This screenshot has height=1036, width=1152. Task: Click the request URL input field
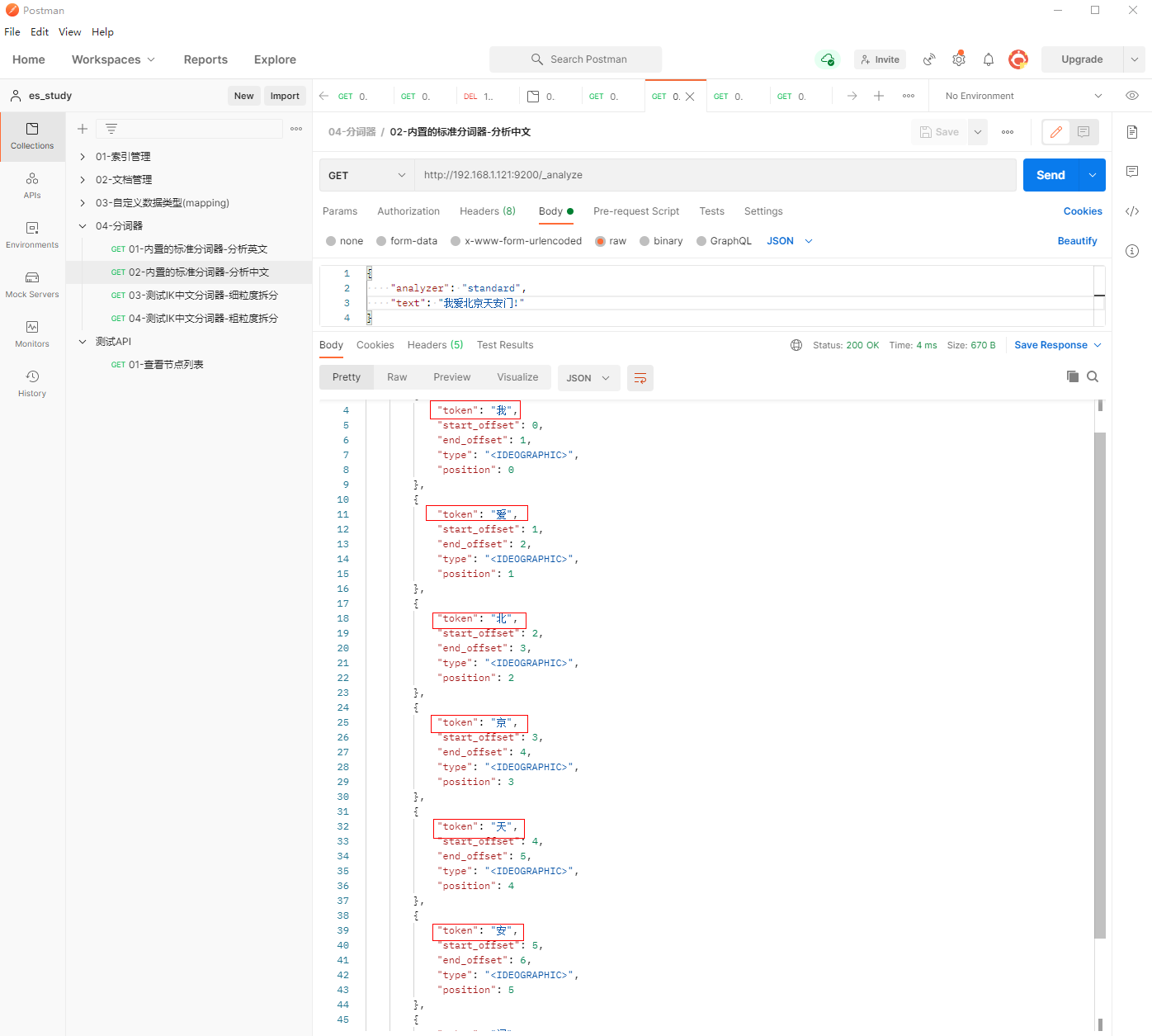pos(714,175)
